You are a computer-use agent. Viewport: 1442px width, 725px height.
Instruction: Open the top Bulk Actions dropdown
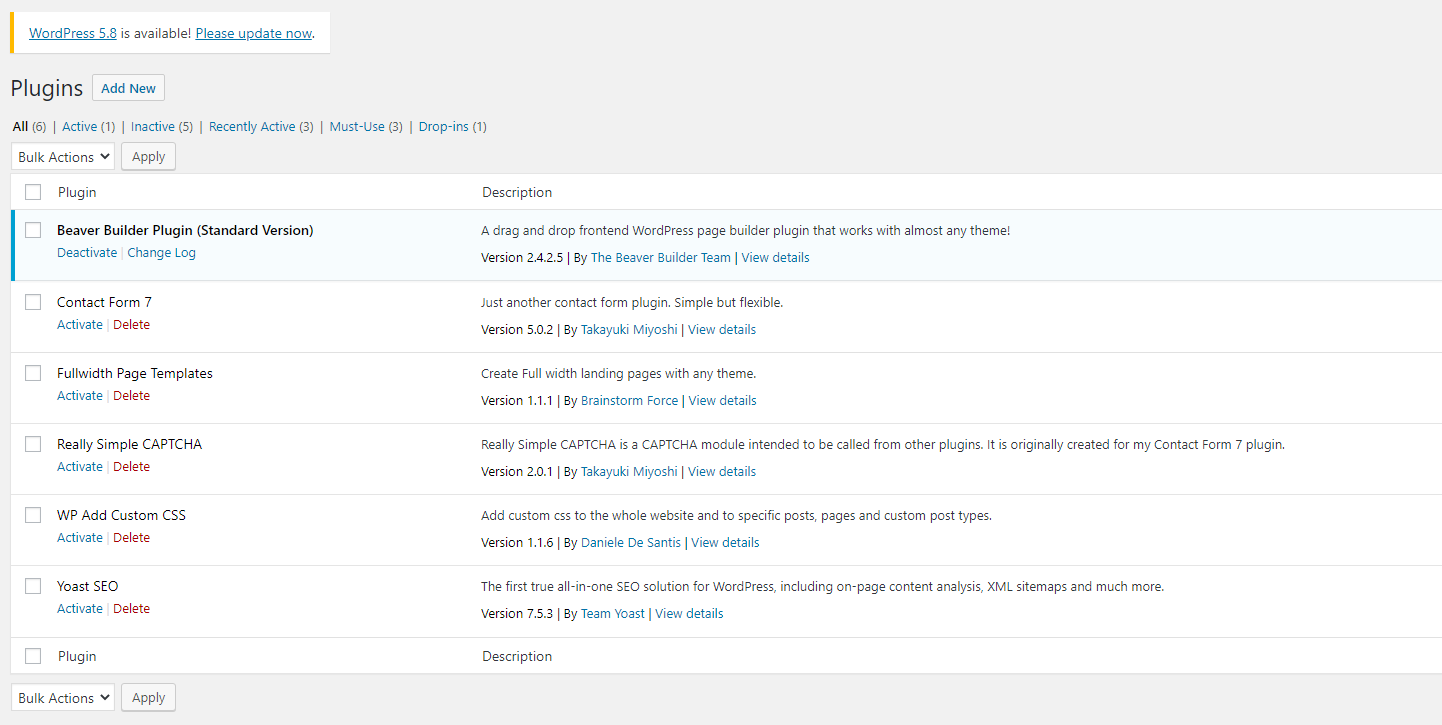(63, 157)
